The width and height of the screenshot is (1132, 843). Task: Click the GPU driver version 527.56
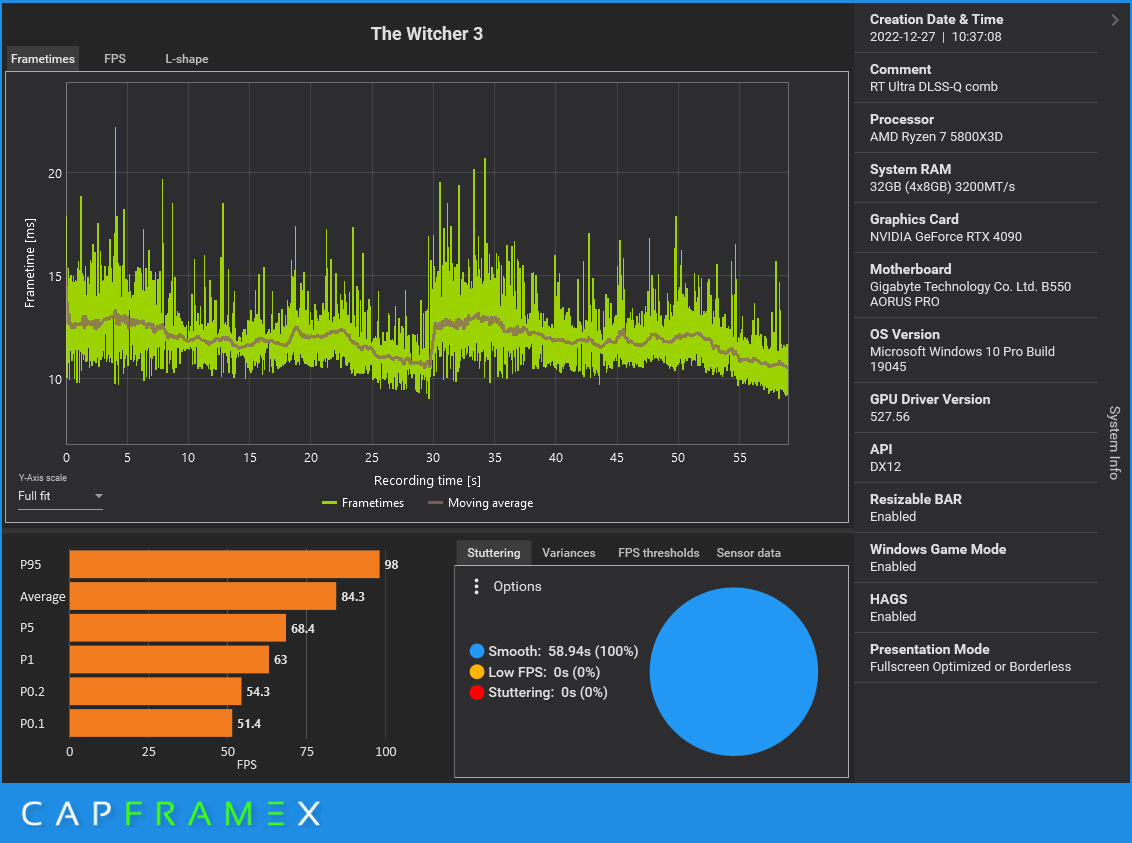(889, 416)
